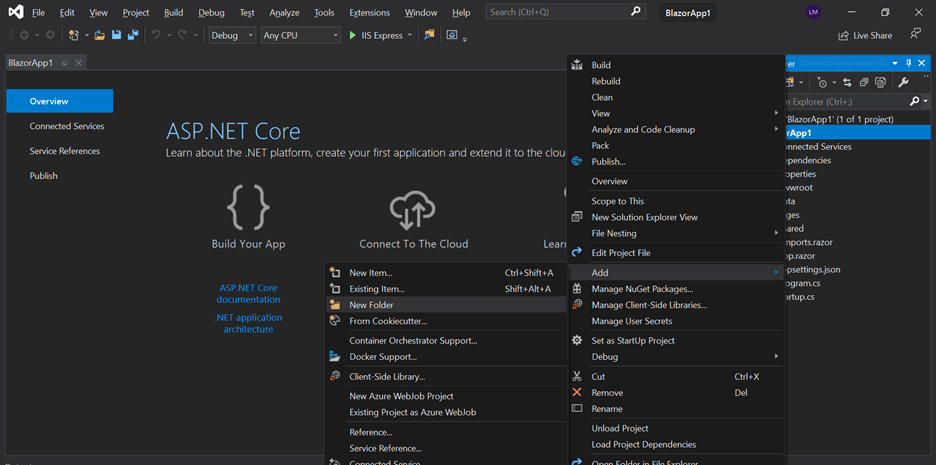Open Solution Explorer Properties wrench icon
Screen dimensions: 936x465
tap(904, 82)
